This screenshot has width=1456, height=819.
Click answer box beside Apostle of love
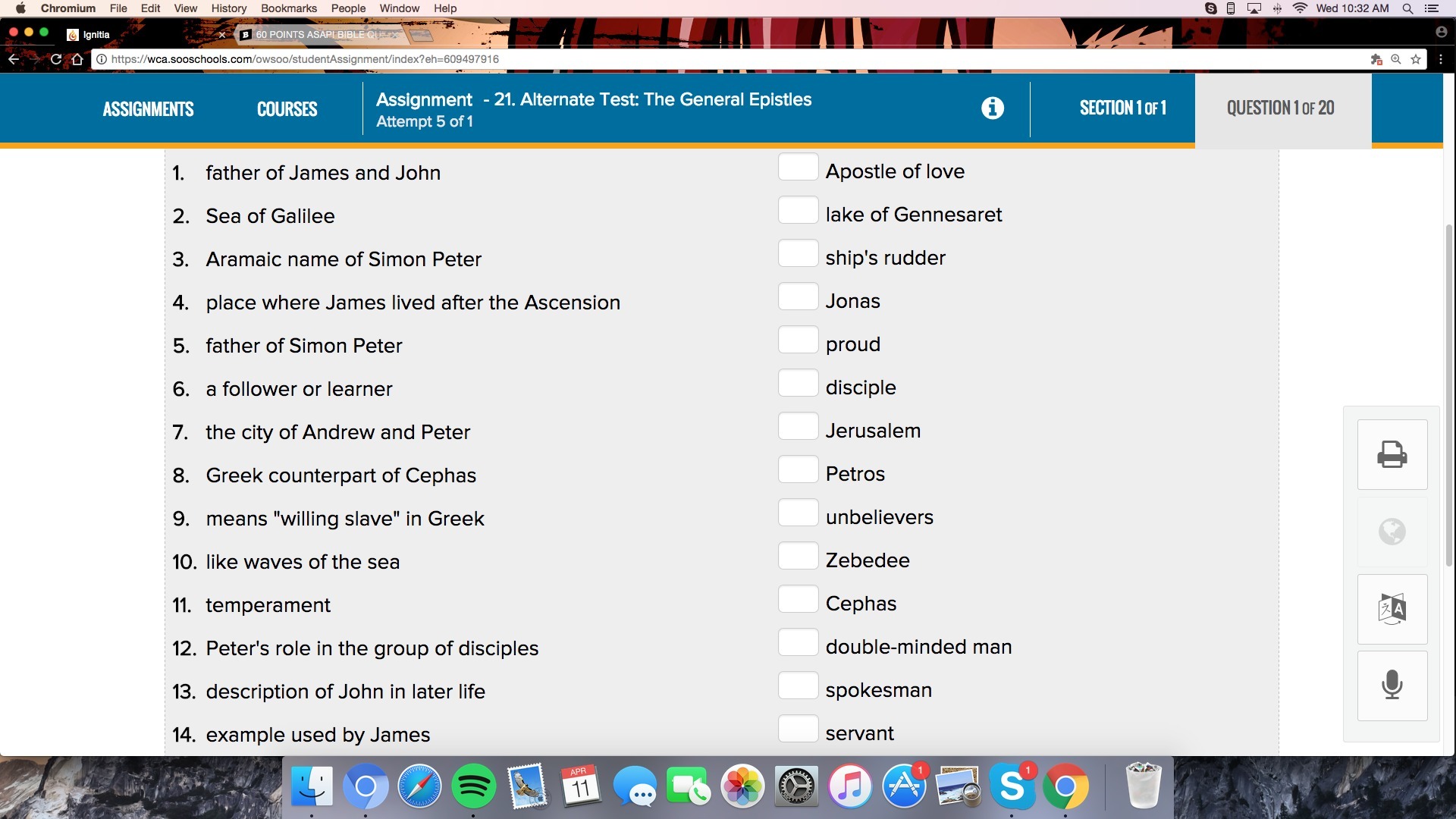(798, 167)
